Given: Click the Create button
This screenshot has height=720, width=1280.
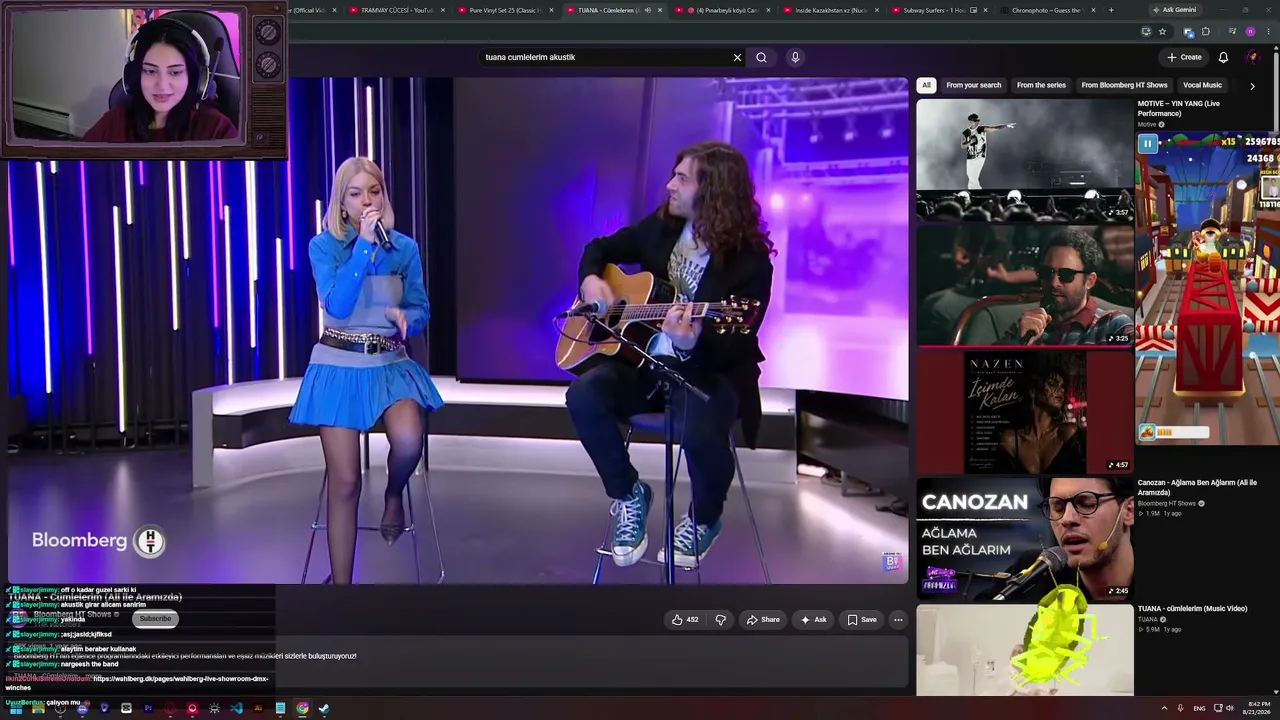Looking at the screenshot, I should click(x=1184, y=57).
